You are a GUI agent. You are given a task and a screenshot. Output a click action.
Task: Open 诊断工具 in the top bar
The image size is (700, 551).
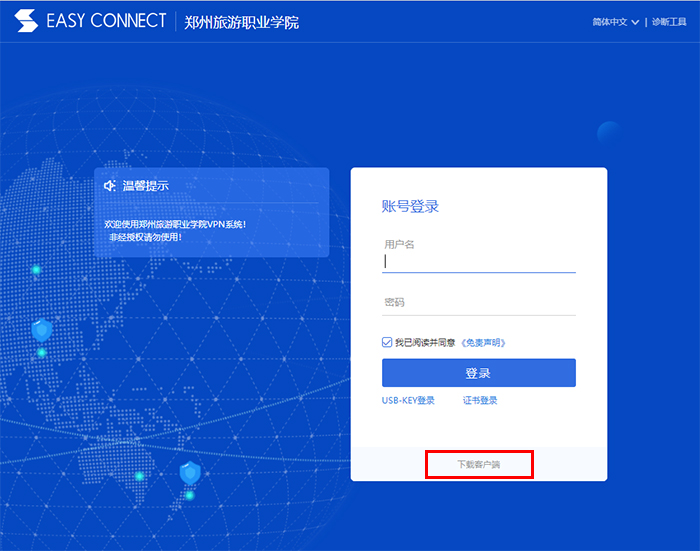669,22
